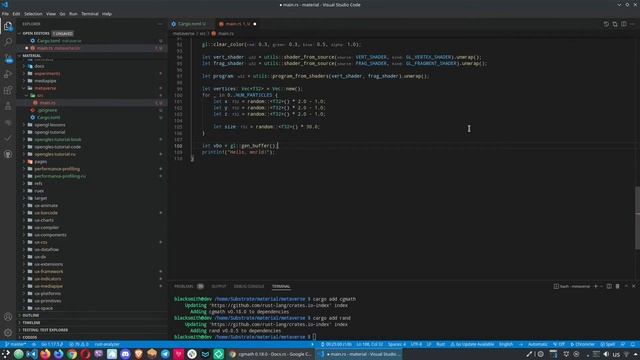The width and height of the screenshot is (640, 360).
Task: Select the Terminal panel tab
Action: click(x=281, y=286)
